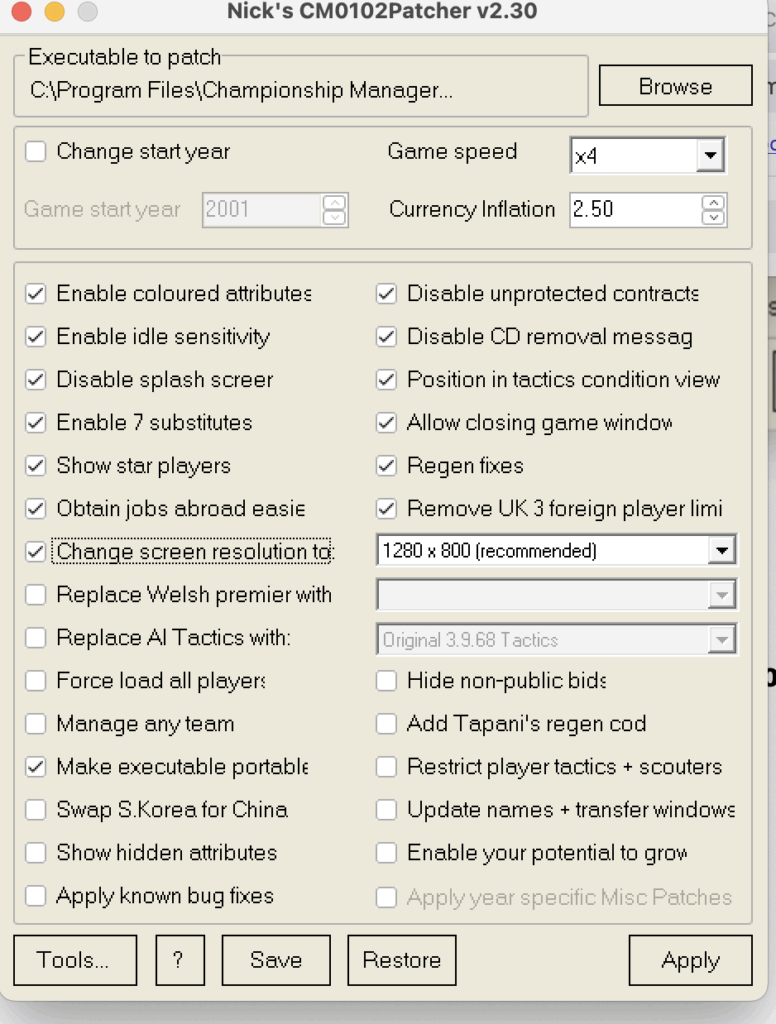Screen dimensions: 776x1024
Task: Expand the screen resolution dropdown
Action: [x=721, y=550]
